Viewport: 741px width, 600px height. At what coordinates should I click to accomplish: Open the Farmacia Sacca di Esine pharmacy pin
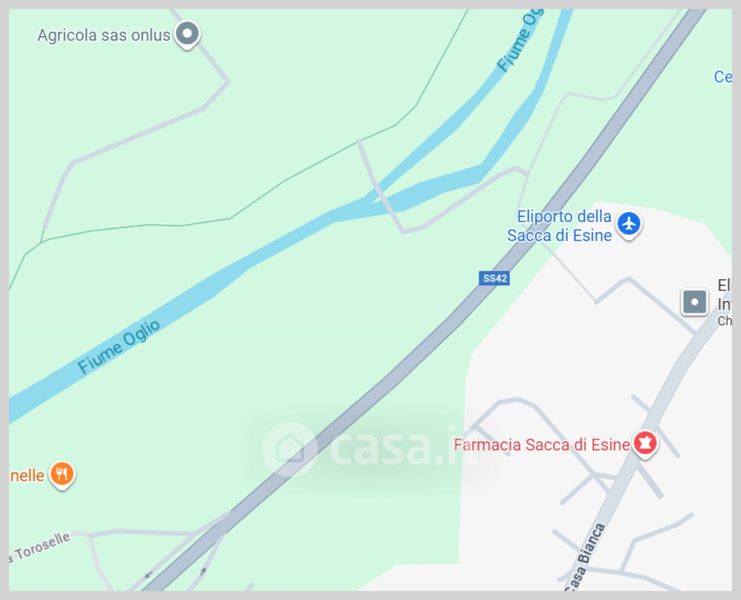point(645,444)
